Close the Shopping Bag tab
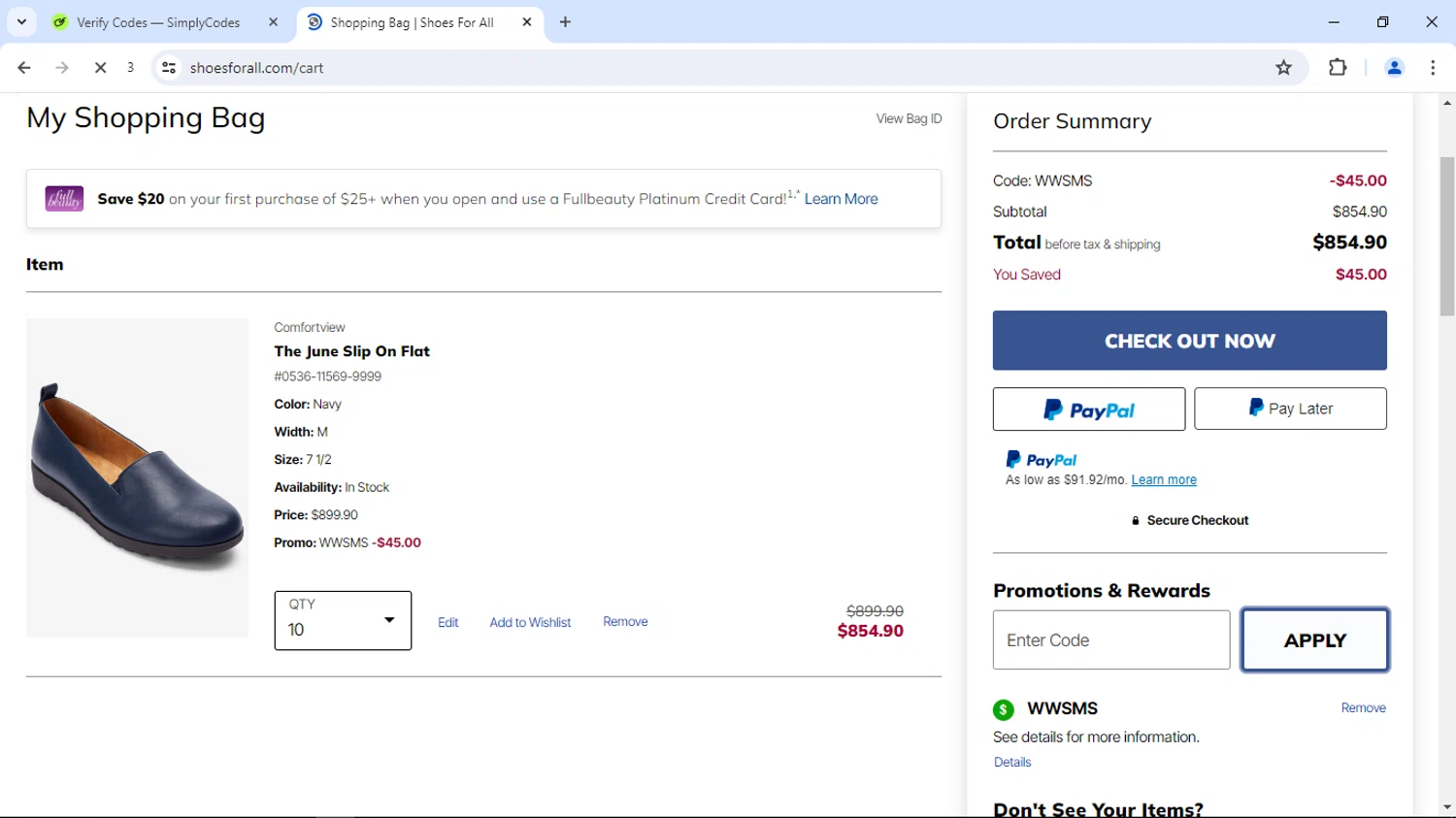 [x=527, y=22]
